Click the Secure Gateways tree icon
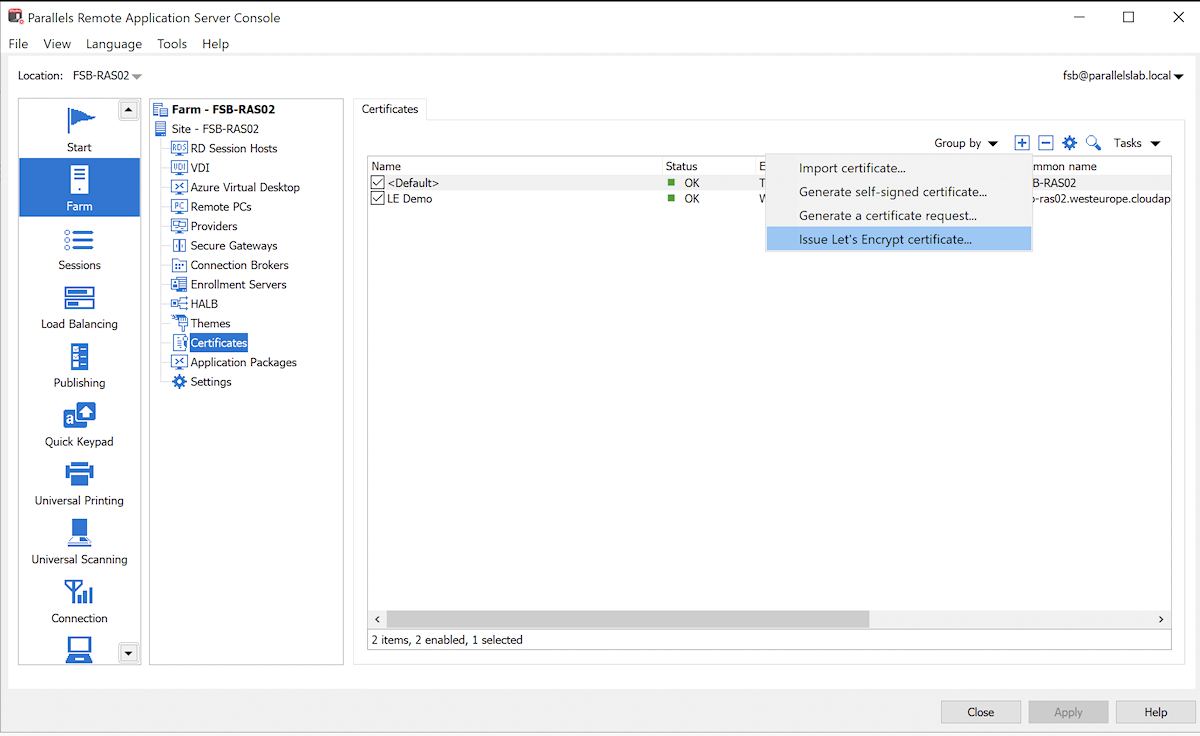The width and height of the screenshot is (1200, 736). coord(180,246)
